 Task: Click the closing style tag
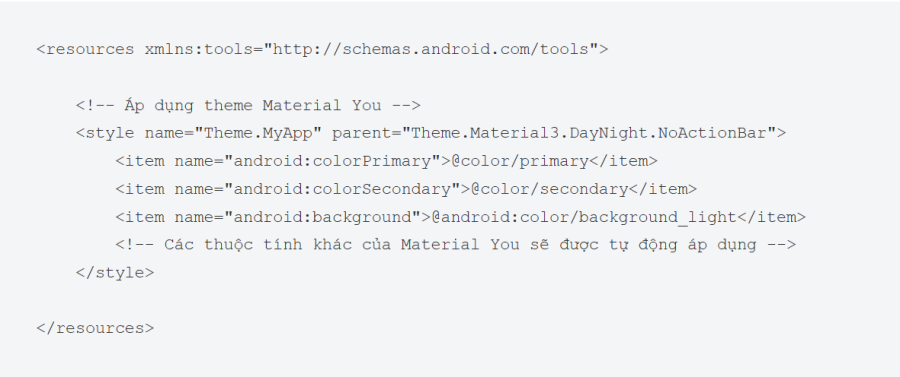pyautogui.click(x=115, y=273)
